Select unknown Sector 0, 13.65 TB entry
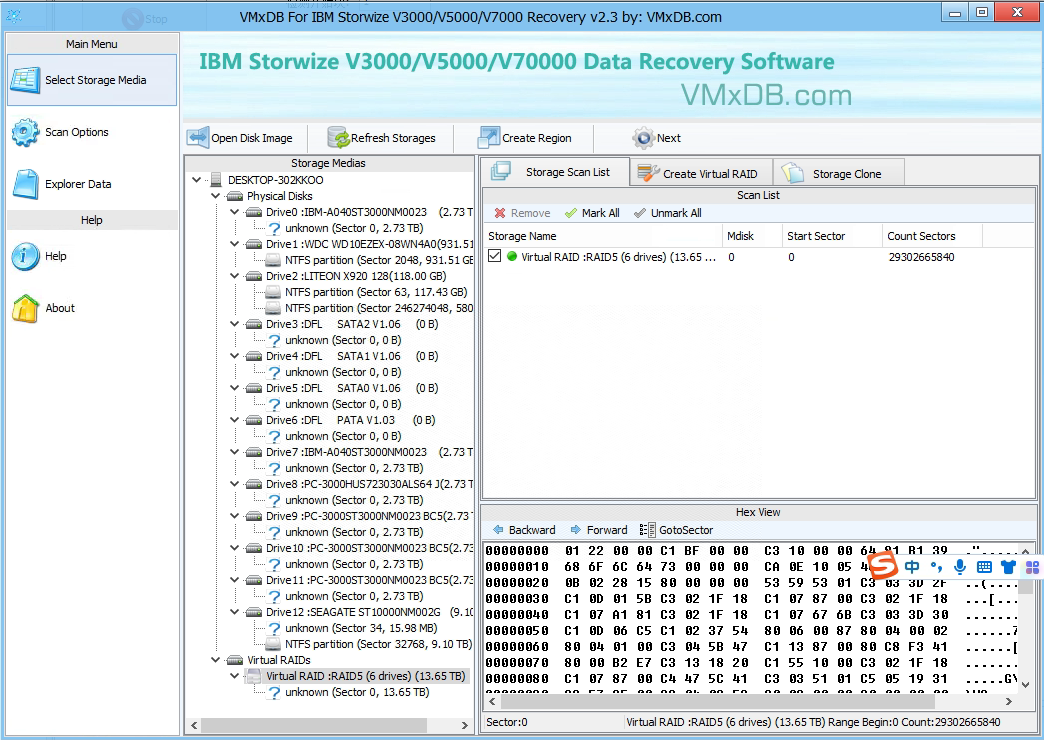The width and height of the screenshot is (1044, 740). point(348,691)
